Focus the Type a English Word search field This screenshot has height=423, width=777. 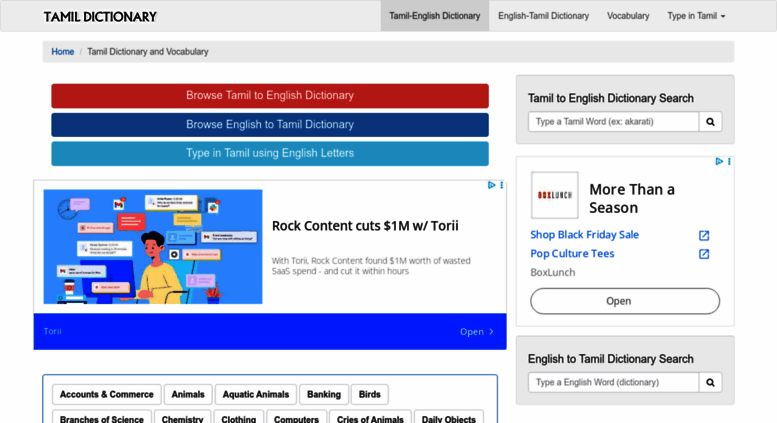coord(613,382)
